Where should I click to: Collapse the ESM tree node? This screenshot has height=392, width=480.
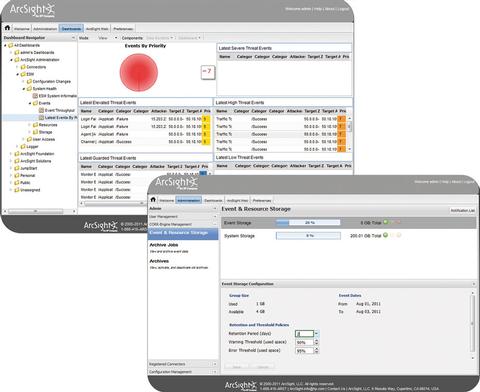click(x=18, y=74)
